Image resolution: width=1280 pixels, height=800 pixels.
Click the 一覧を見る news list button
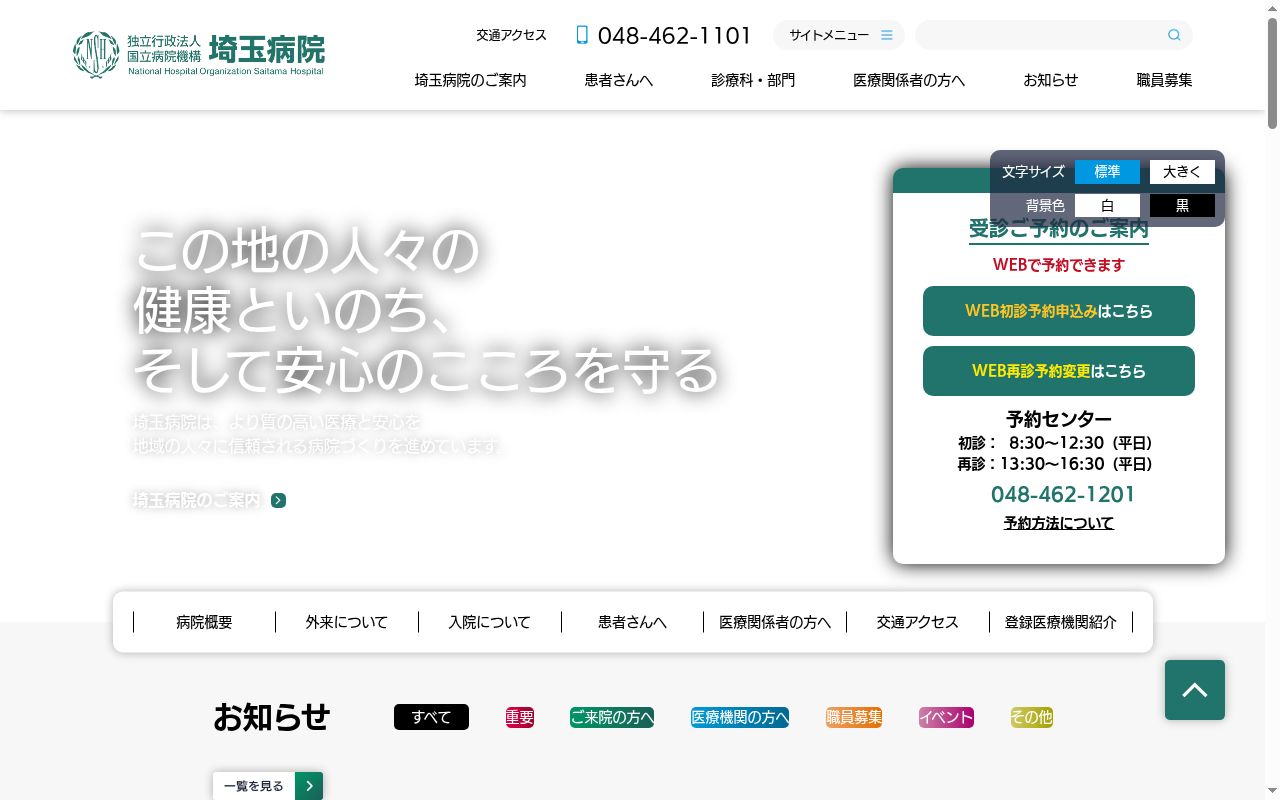pos(268,786)
